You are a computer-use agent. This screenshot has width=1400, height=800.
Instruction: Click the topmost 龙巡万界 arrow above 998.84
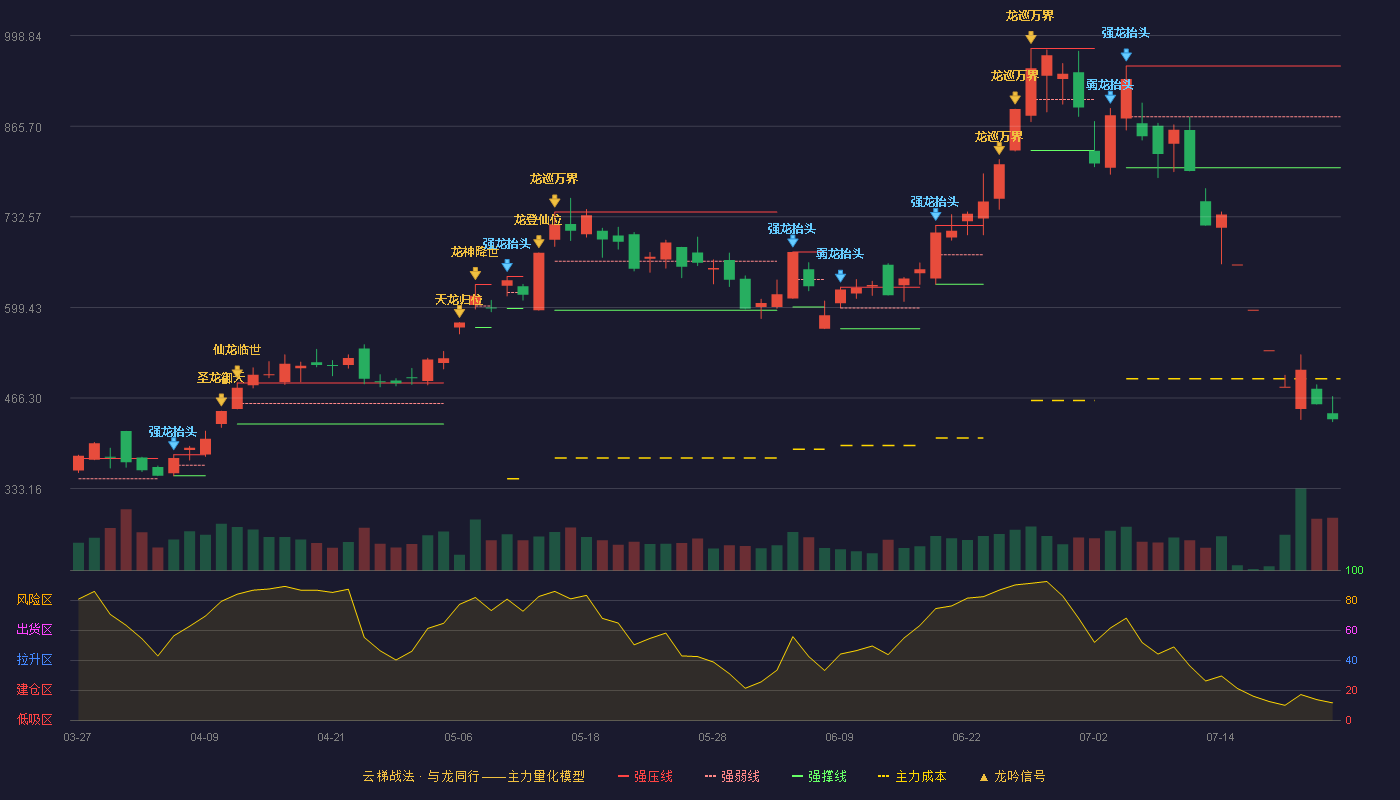[1031, 37]
